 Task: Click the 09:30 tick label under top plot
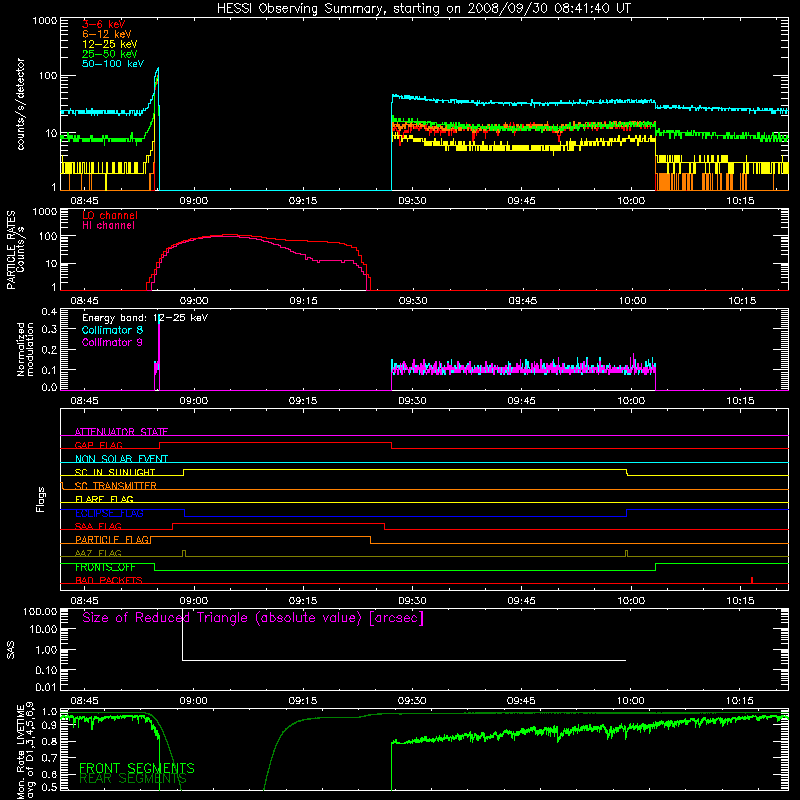(x=412, y=201)
